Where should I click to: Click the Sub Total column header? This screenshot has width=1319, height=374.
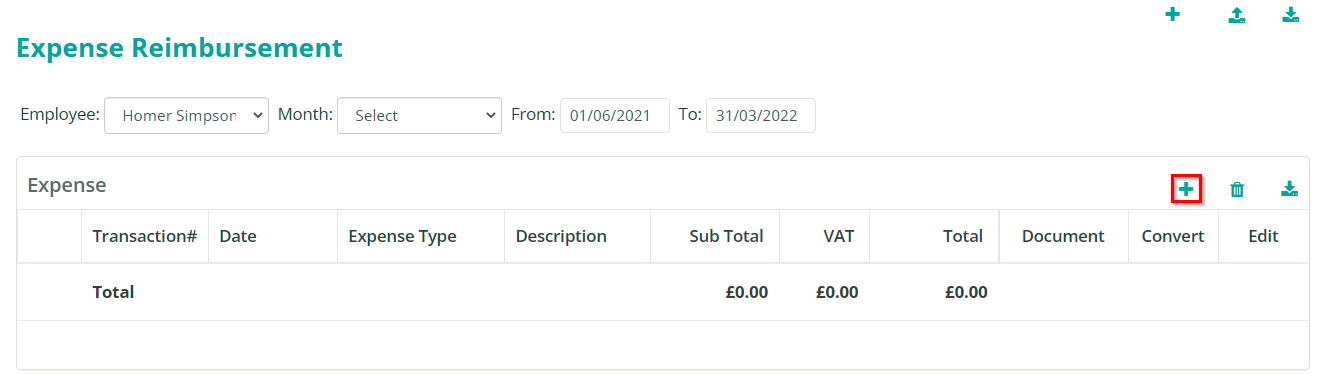726,236
